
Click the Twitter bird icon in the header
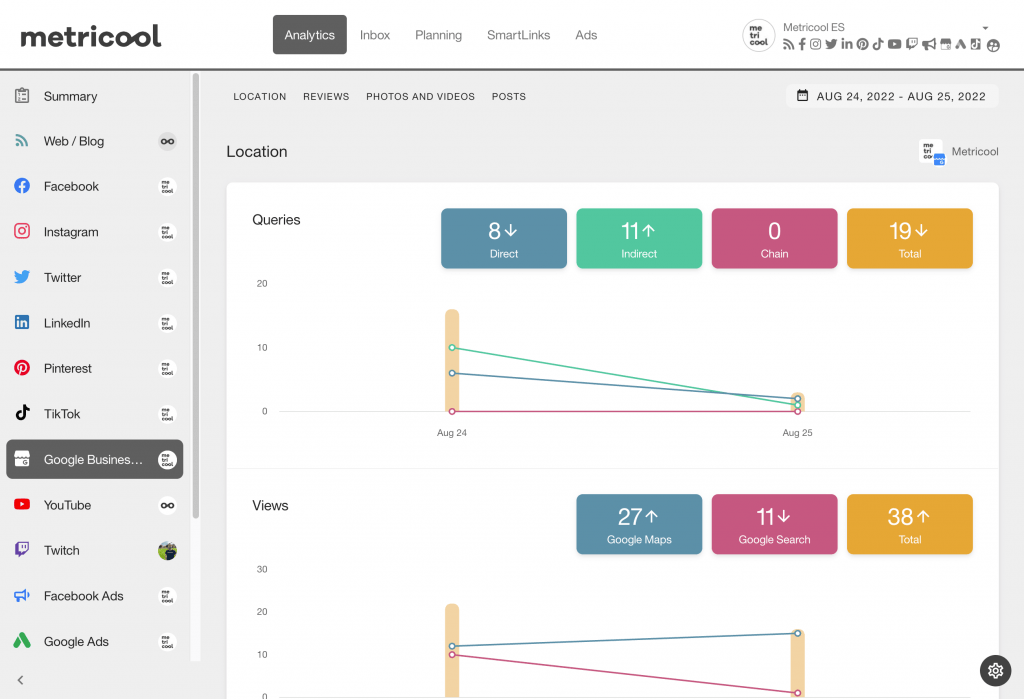click(831, 44)
